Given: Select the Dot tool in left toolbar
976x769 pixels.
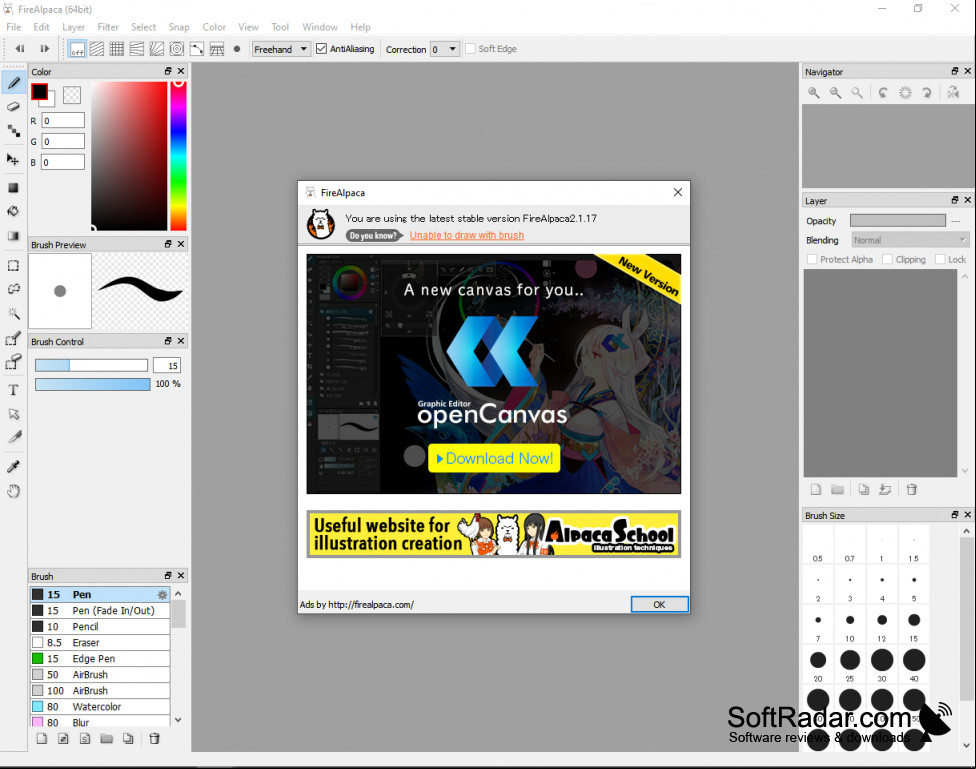Looking at the screenshot, I should (x=14, y=130).
